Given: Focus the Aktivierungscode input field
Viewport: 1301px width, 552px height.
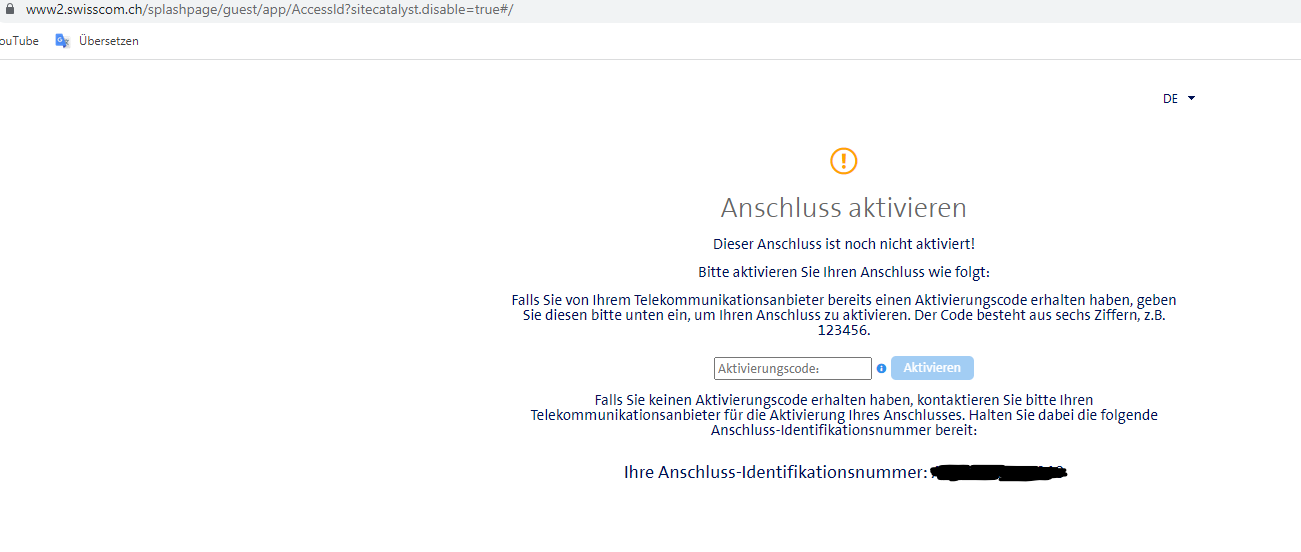Looking at the screenshot, I should [x=792, y=368].
